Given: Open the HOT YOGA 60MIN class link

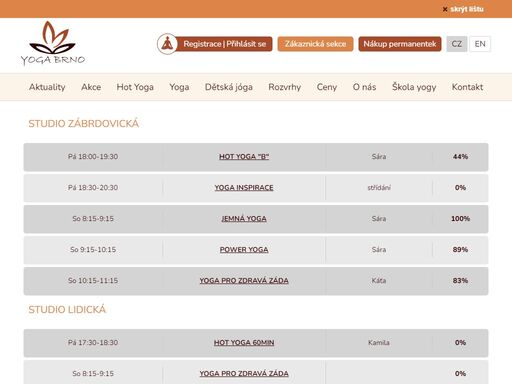Looking at the screenshot, I should (244, 343).
